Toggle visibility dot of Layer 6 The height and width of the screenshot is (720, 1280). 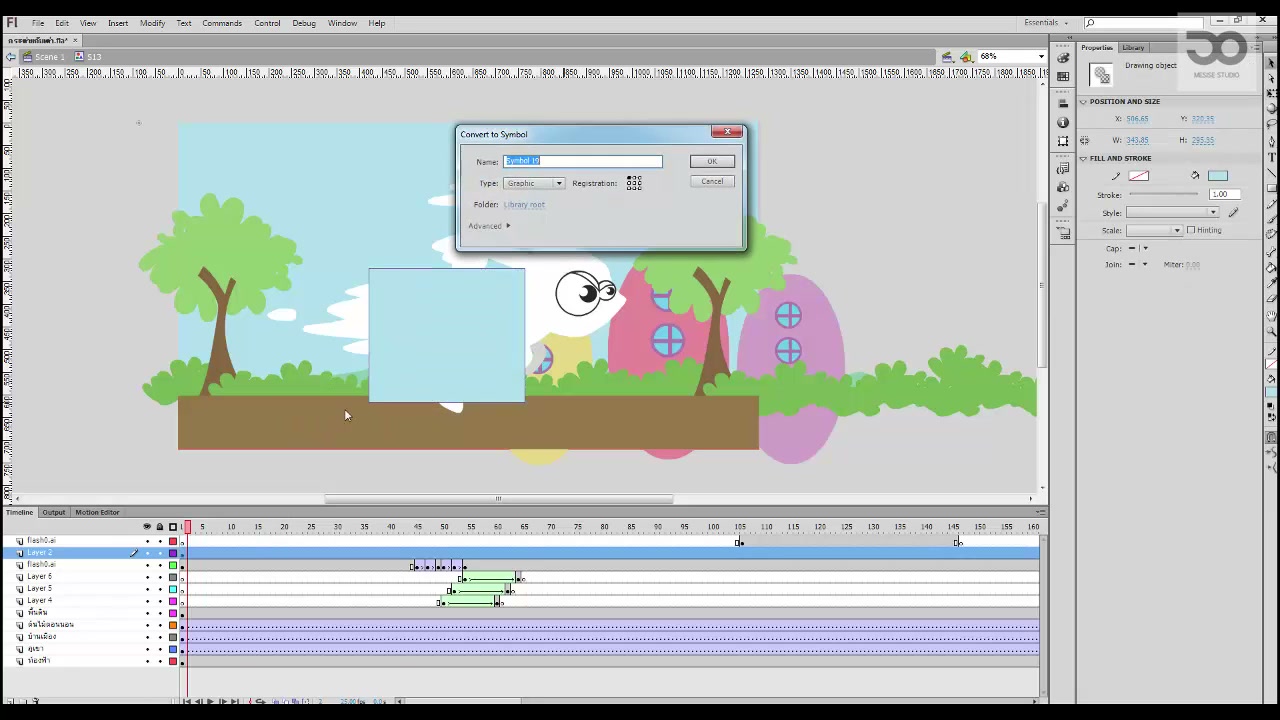tap(147, 577)
